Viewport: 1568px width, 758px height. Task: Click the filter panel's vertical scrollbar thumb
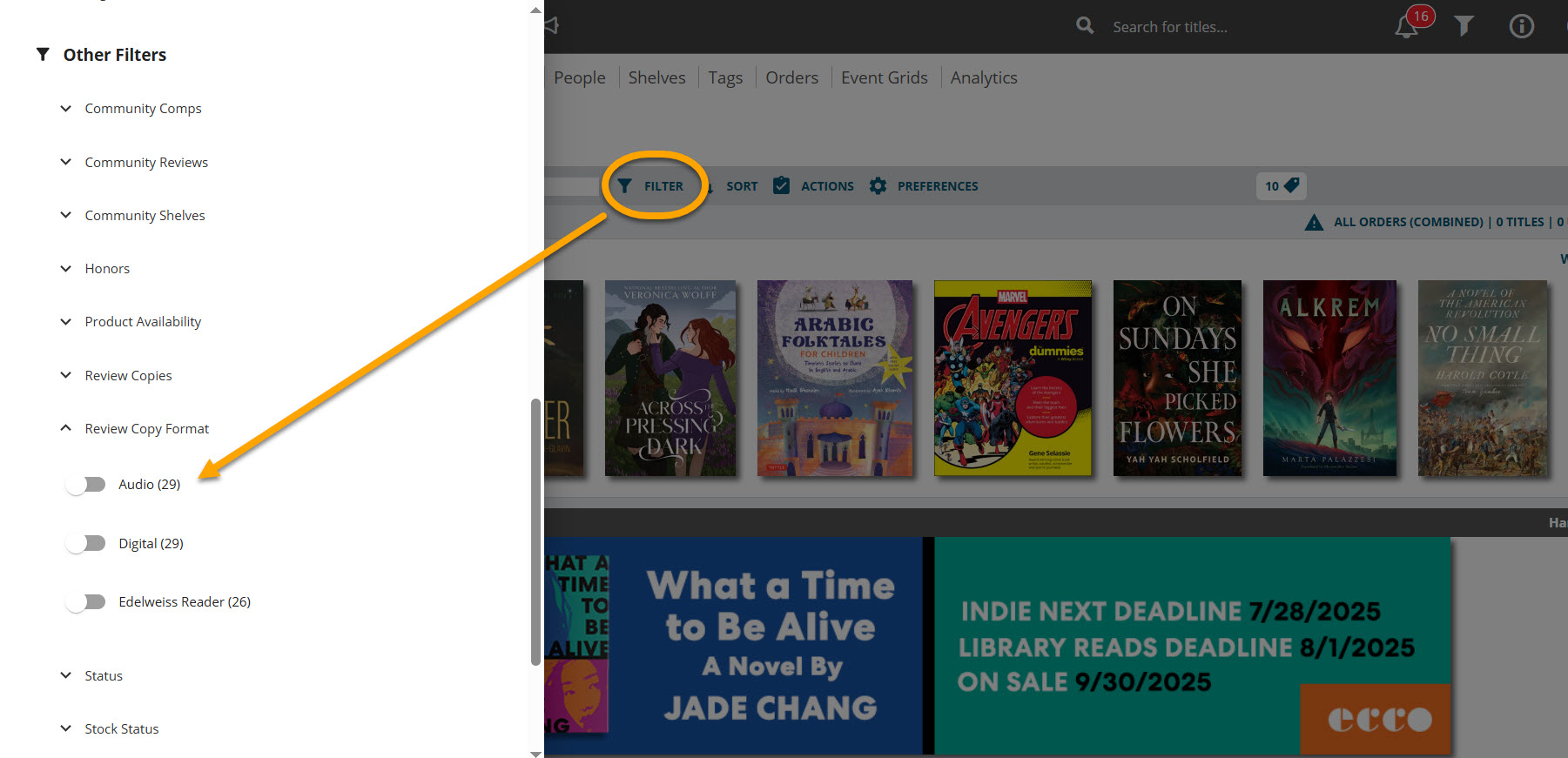535,531
